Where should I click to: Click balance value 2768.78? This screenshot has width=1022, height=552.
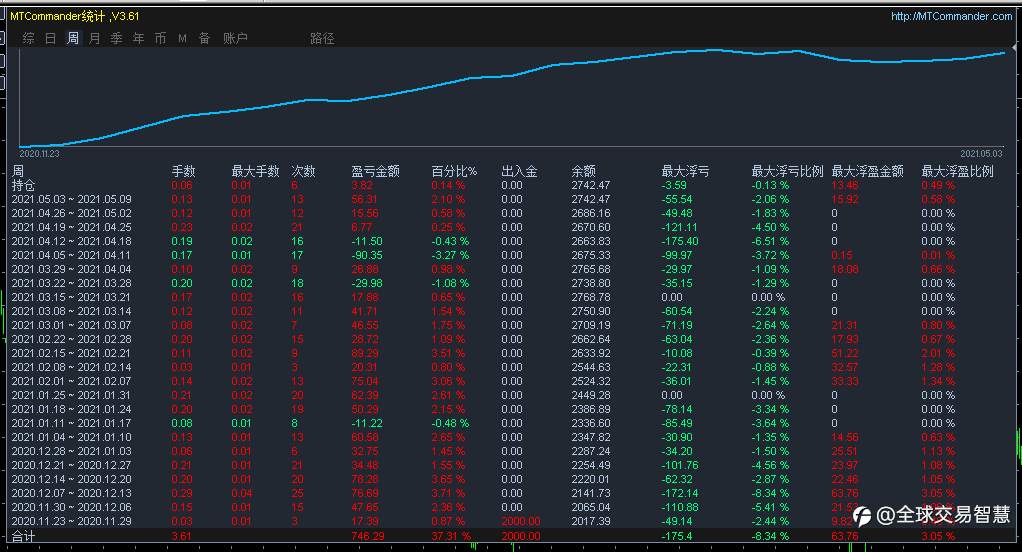[591, 297]
